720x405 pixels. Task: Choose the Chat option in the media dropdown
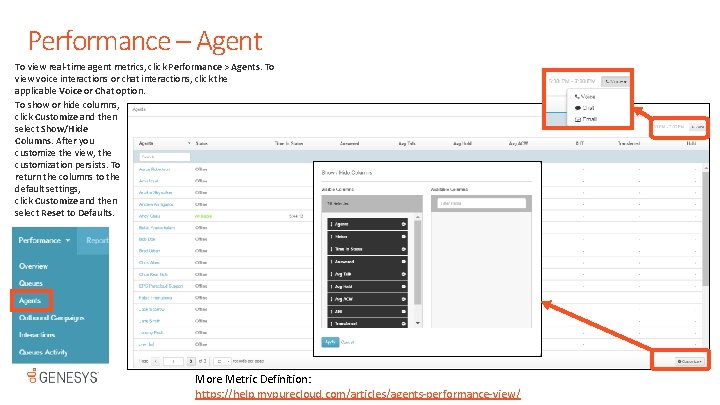pyautogui.click(x=585, y=108)
